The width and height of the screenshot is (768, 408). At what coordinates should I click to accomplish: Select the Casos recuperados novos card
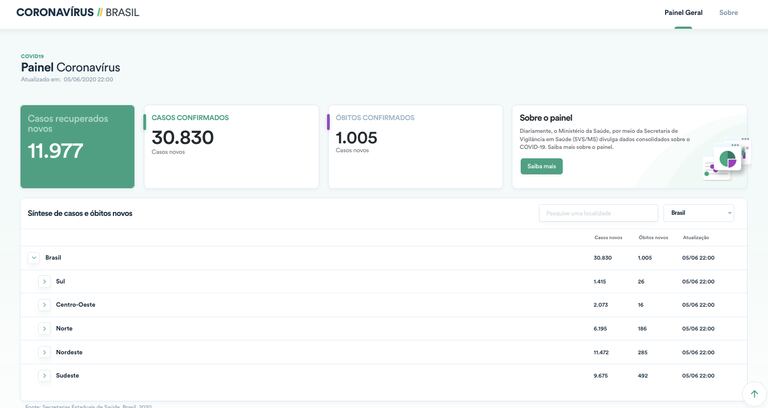point(77,147)
